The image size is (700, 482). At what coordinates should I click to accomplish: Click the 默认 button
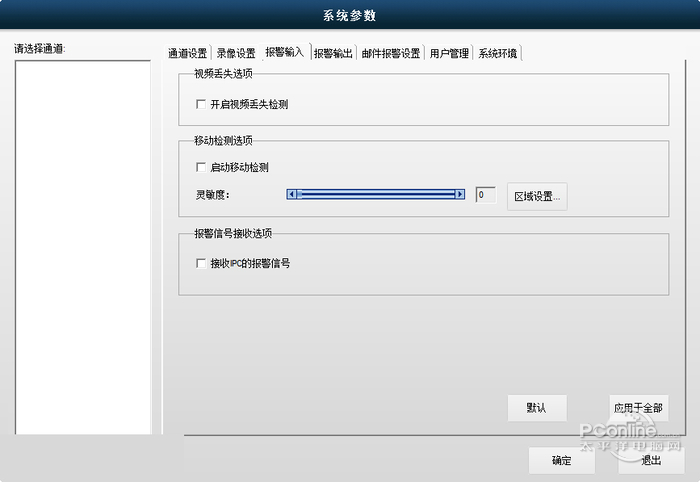[x=537, y=407]
